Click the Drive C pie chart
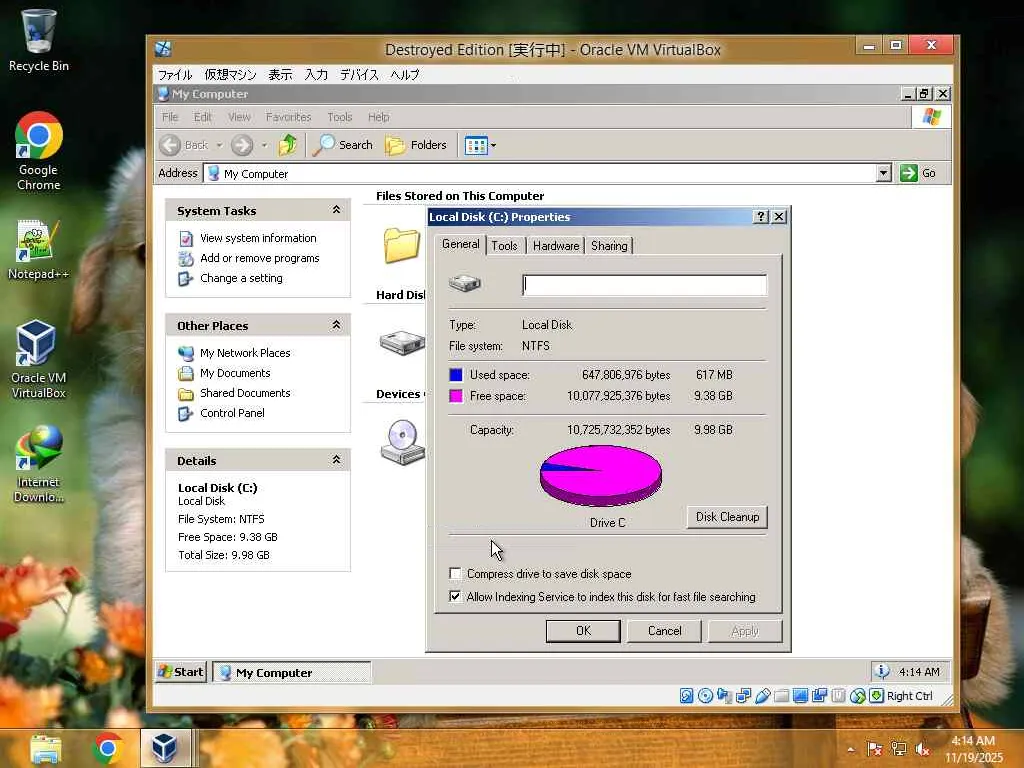Viewport: 1024px width, 768px height. pyautogui.click(x=601, y=476)
